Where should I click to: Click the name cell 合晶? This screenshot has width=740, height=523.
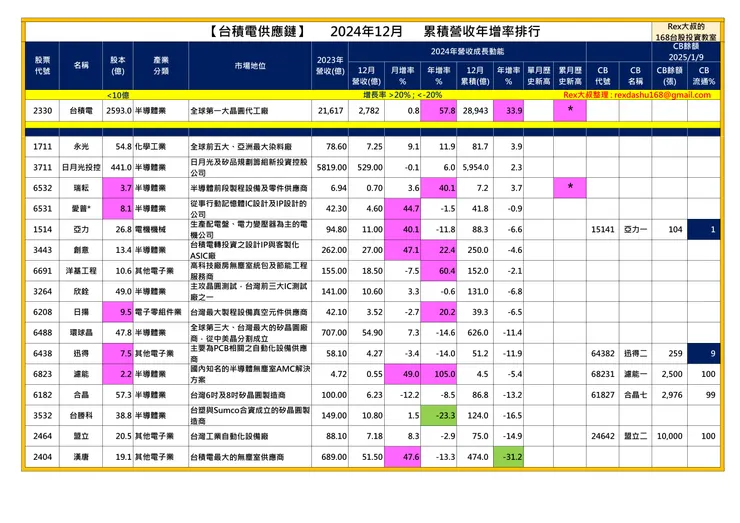(81, 395)
